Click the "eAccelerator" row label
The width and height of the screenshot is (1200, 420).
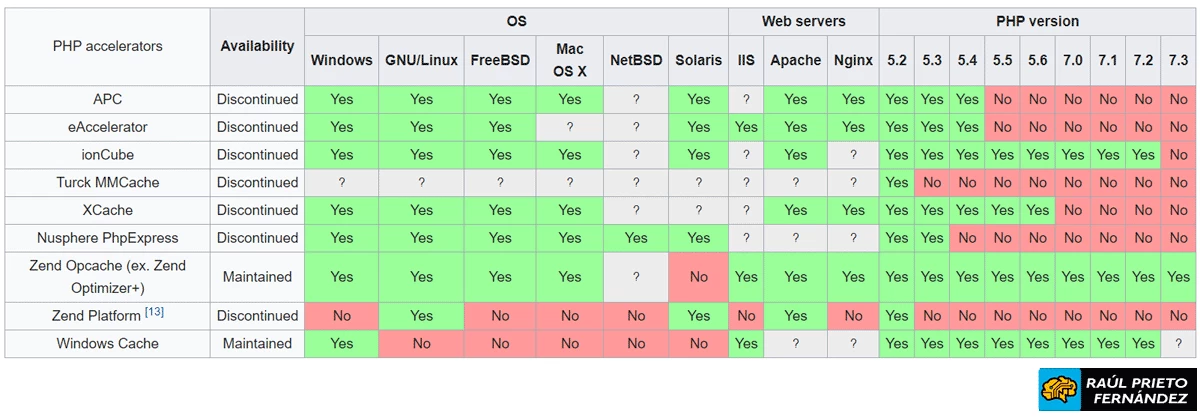coord(107,127)
